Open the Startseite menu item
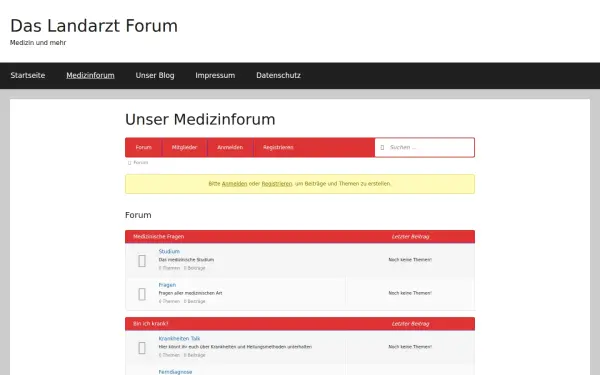This screenshot has height=375, width=600. pyautogui.click(x=28, y=75)
